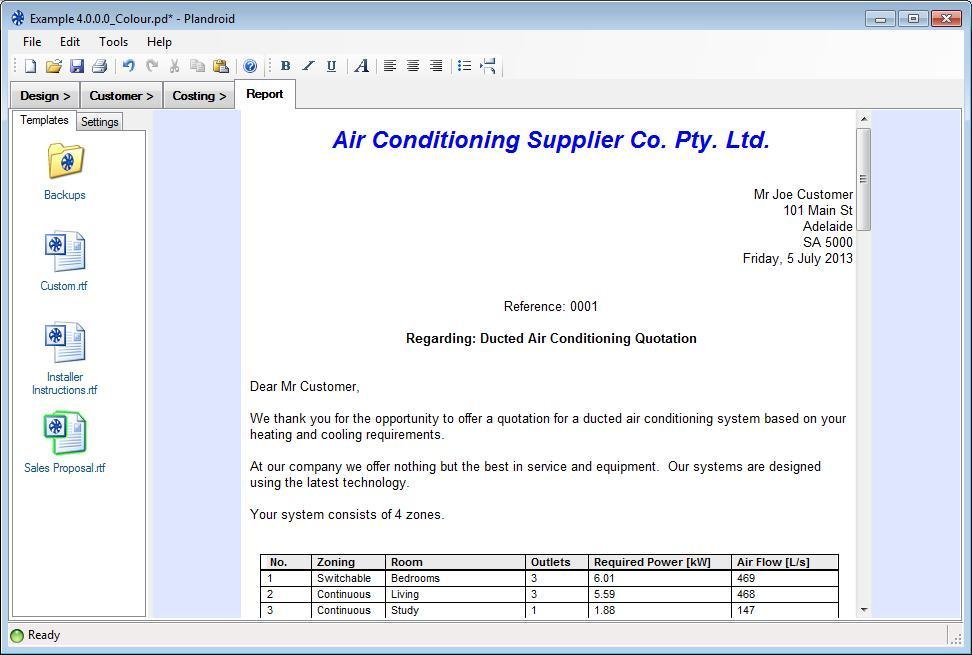
Task: Switch to the Costing tab
Action: [x=199, y=95]
